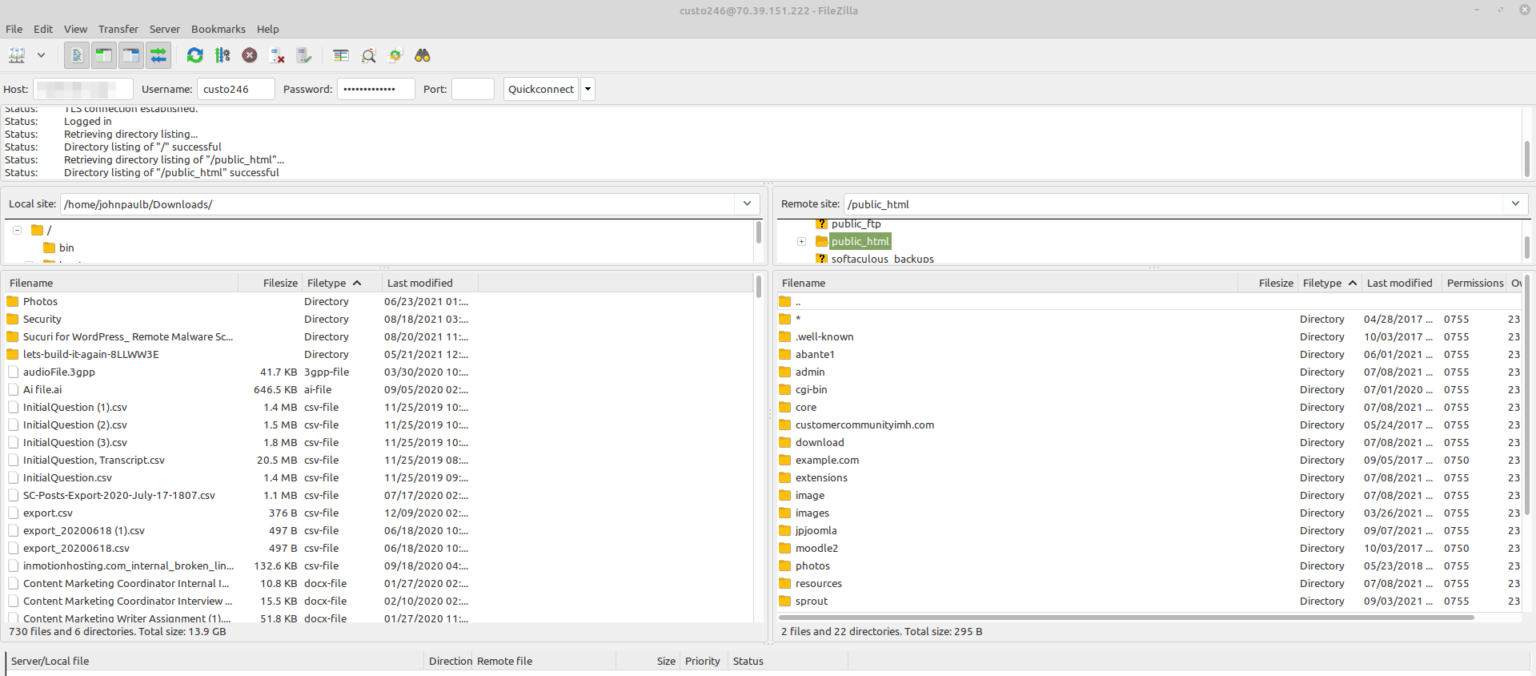Toggle the local directory tree view

coord(103,55)
